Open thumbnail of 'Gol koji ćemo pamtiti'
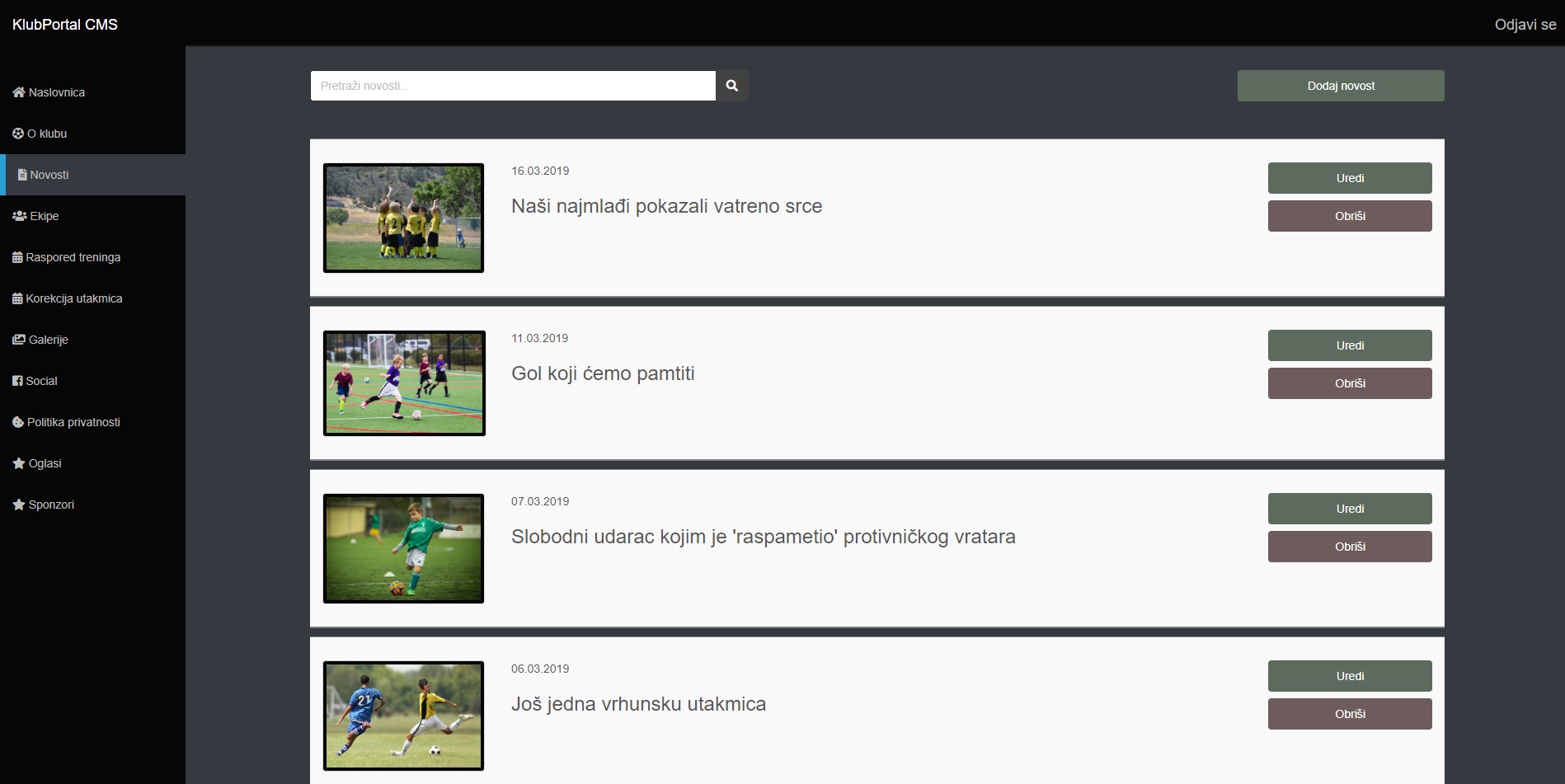The image size is (1565, 784). click(x=404, y=383)
